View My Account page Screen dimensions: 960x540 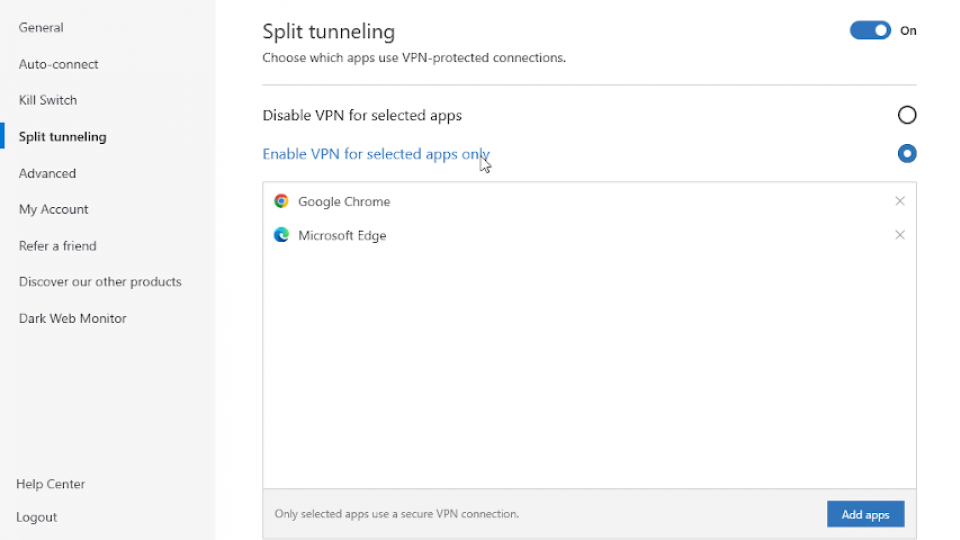(x=53, y=209)
